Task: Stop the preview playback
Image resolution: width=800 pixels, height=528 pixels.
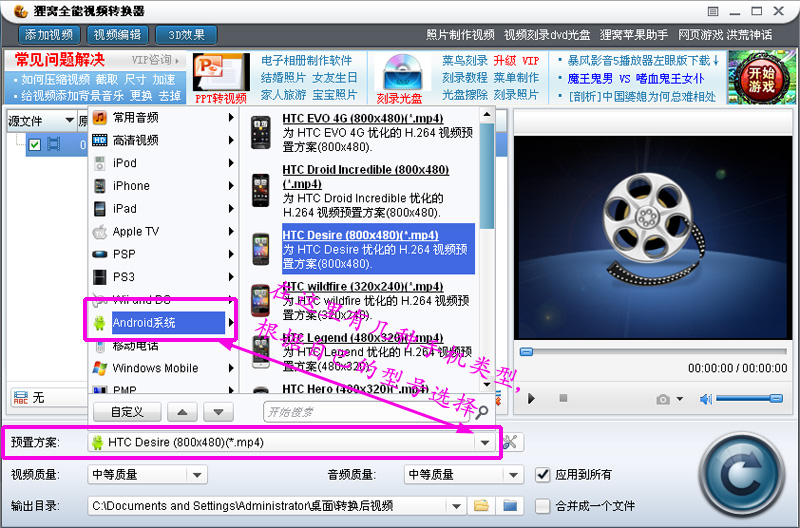Action: click(563, 398)
